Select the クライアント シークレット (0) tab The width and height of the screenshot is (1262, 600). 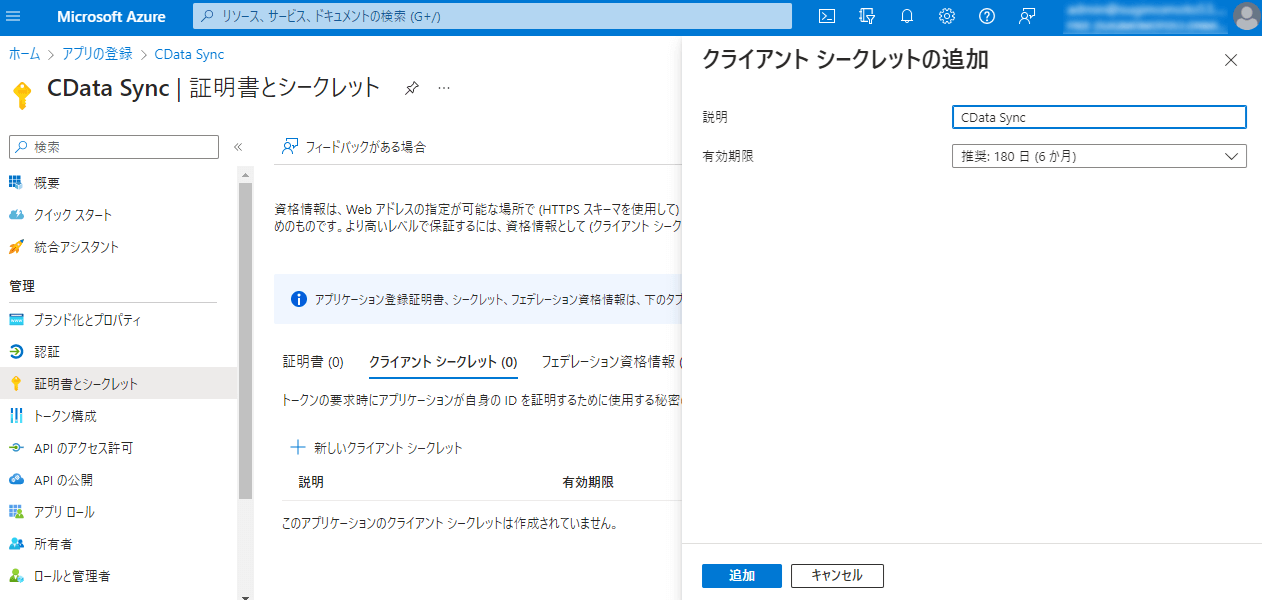[443, 362]
